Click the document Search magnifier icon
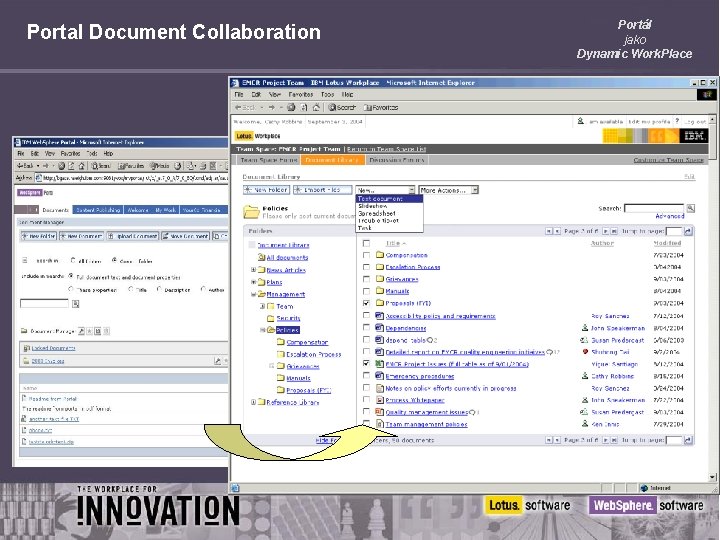Viewport: 720px width, 540px height. pyautogui.click(x=691, y=208)
